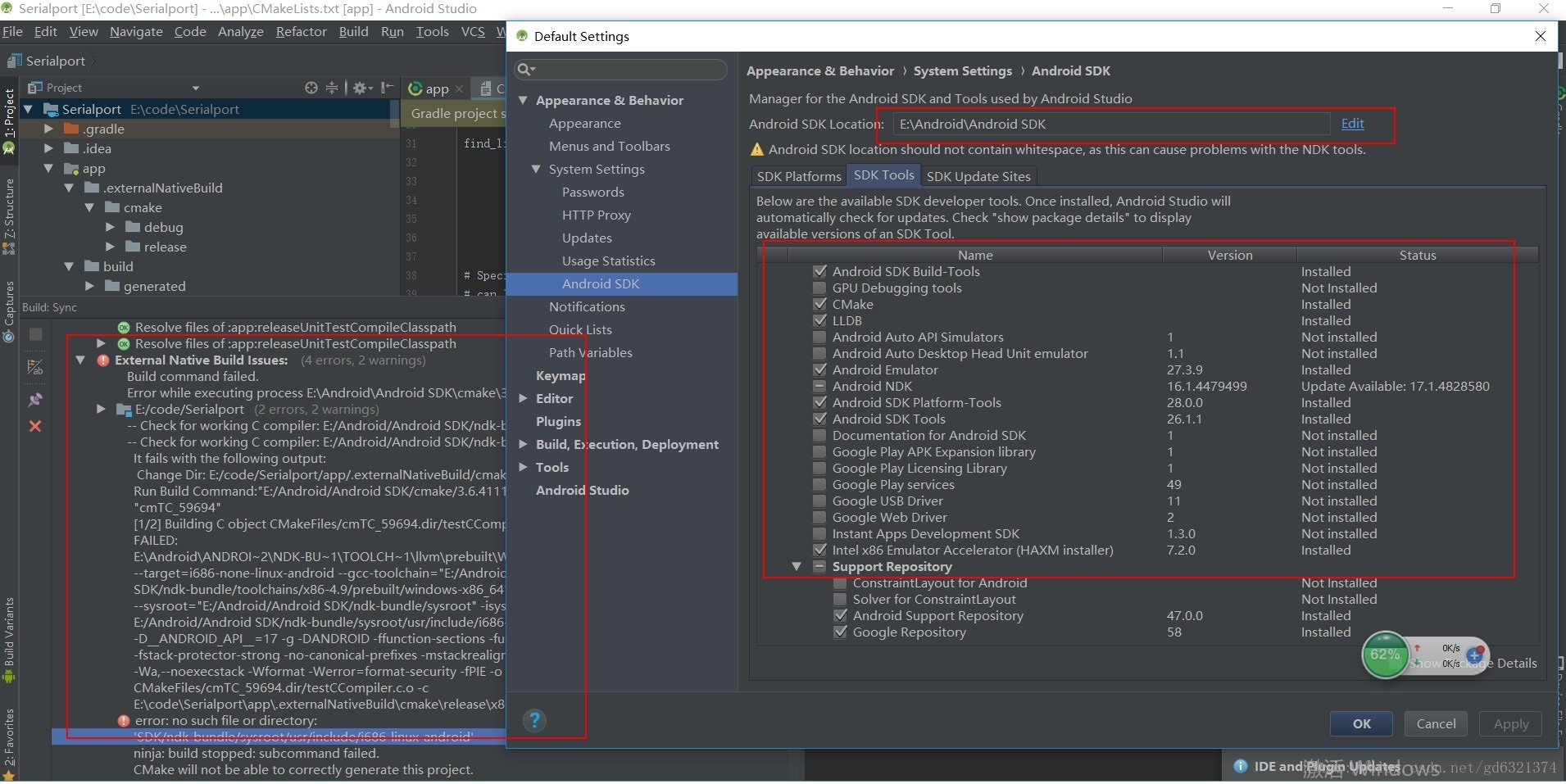This screenshot has width=1566, height=784.
Task: Select HTTP Proxy in settings list
Action: coord(596,215)
